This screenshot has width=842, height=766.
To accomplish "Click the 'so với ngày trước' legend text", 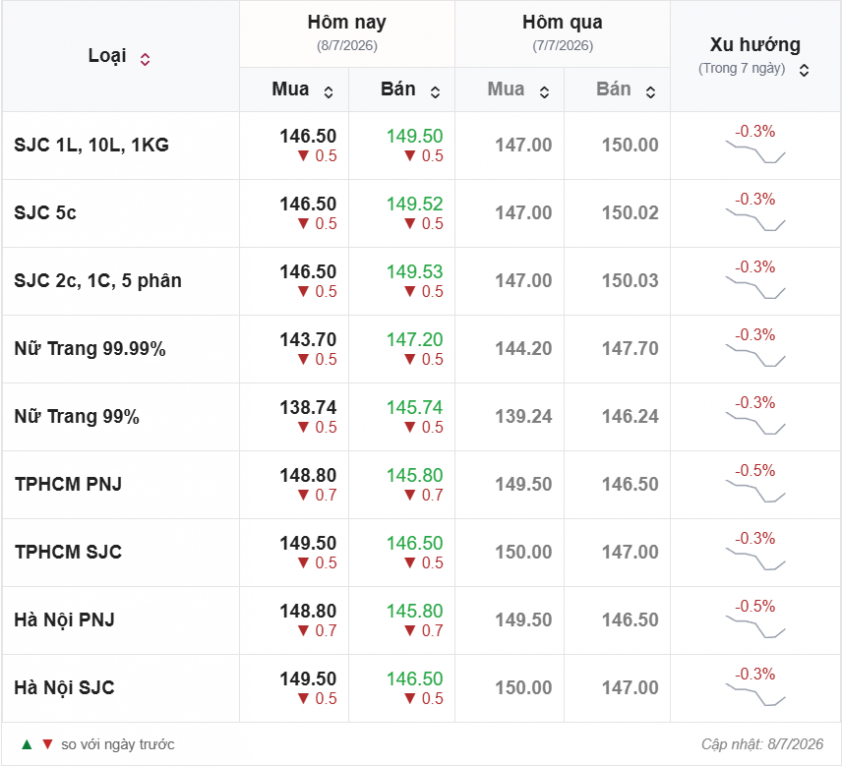I will 118,745.
